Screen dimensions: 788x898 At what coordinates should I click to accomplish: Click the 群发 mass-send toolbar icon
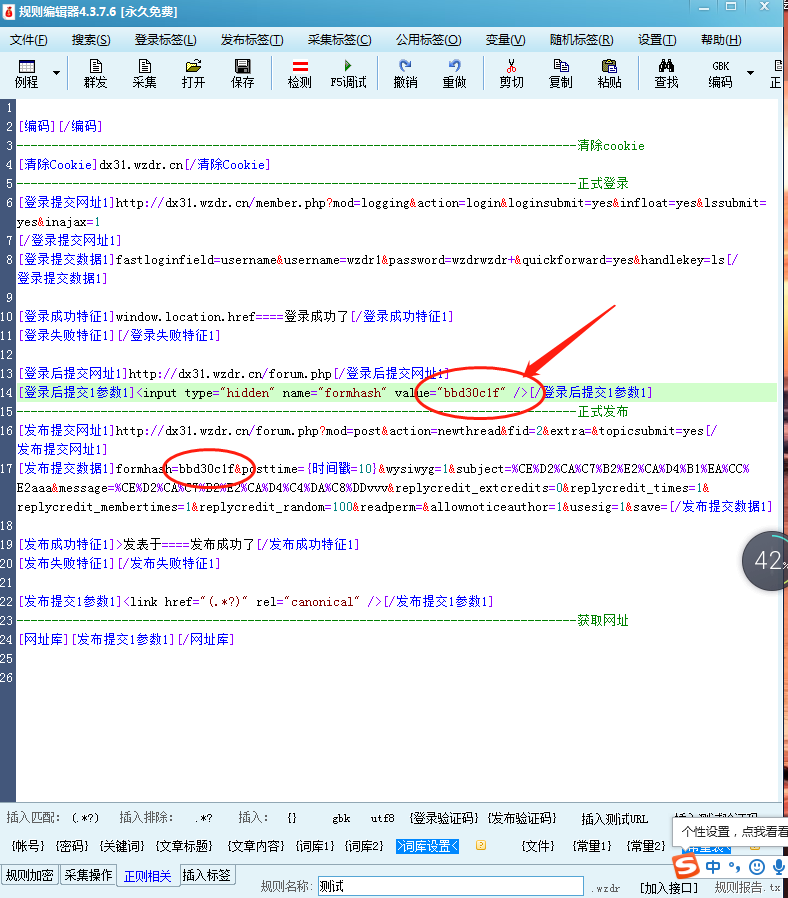tap(96, 73)
